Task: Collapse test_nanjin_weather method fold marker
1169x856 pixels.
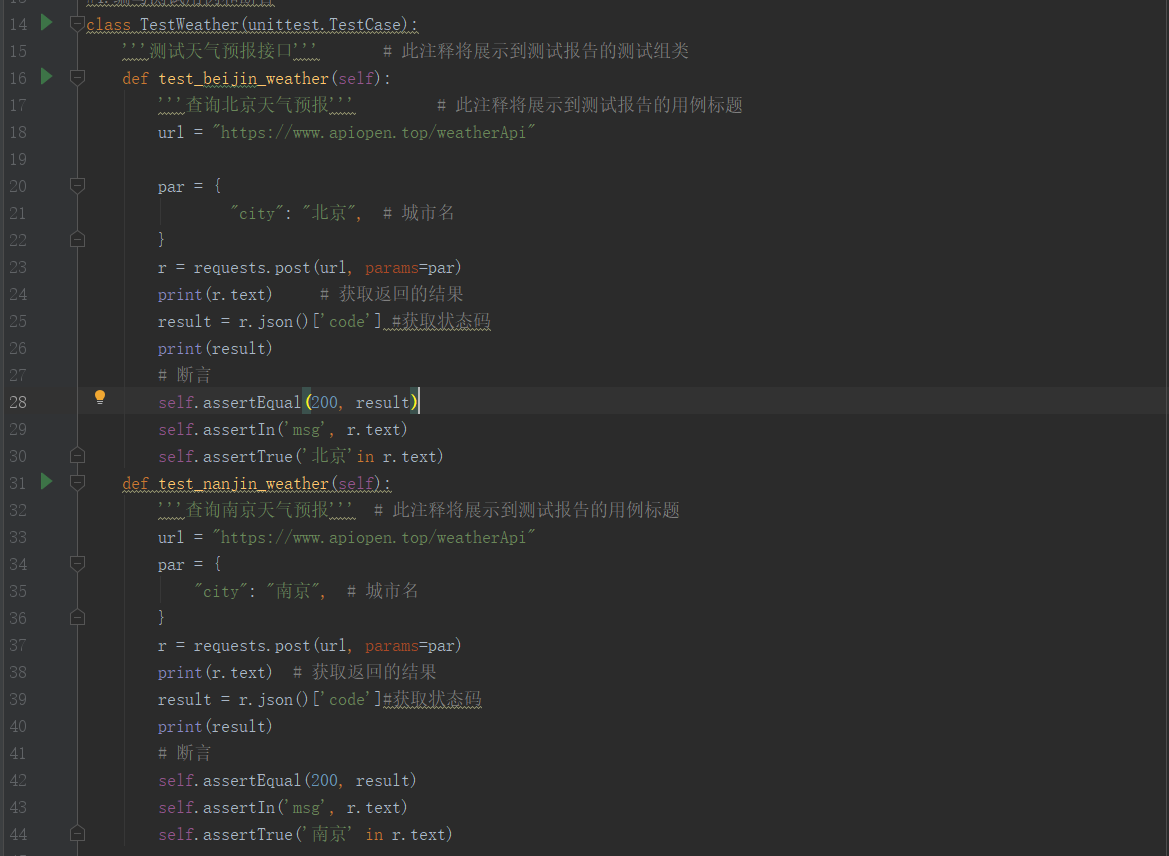Action: (77, 482)
